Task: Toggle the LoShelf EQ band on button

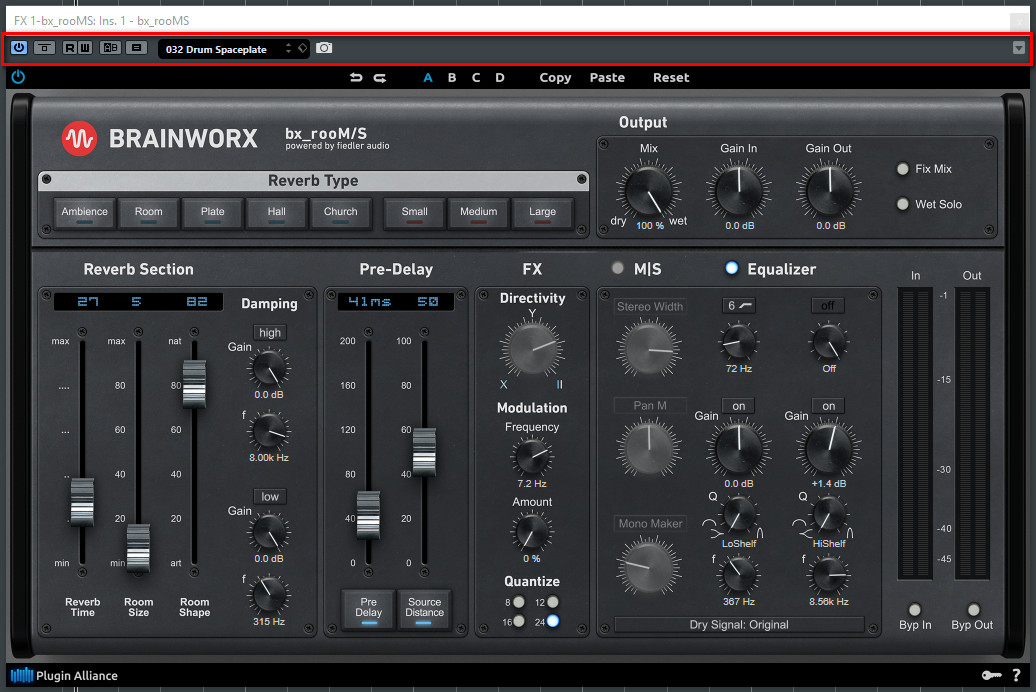Action: (739, 406)
